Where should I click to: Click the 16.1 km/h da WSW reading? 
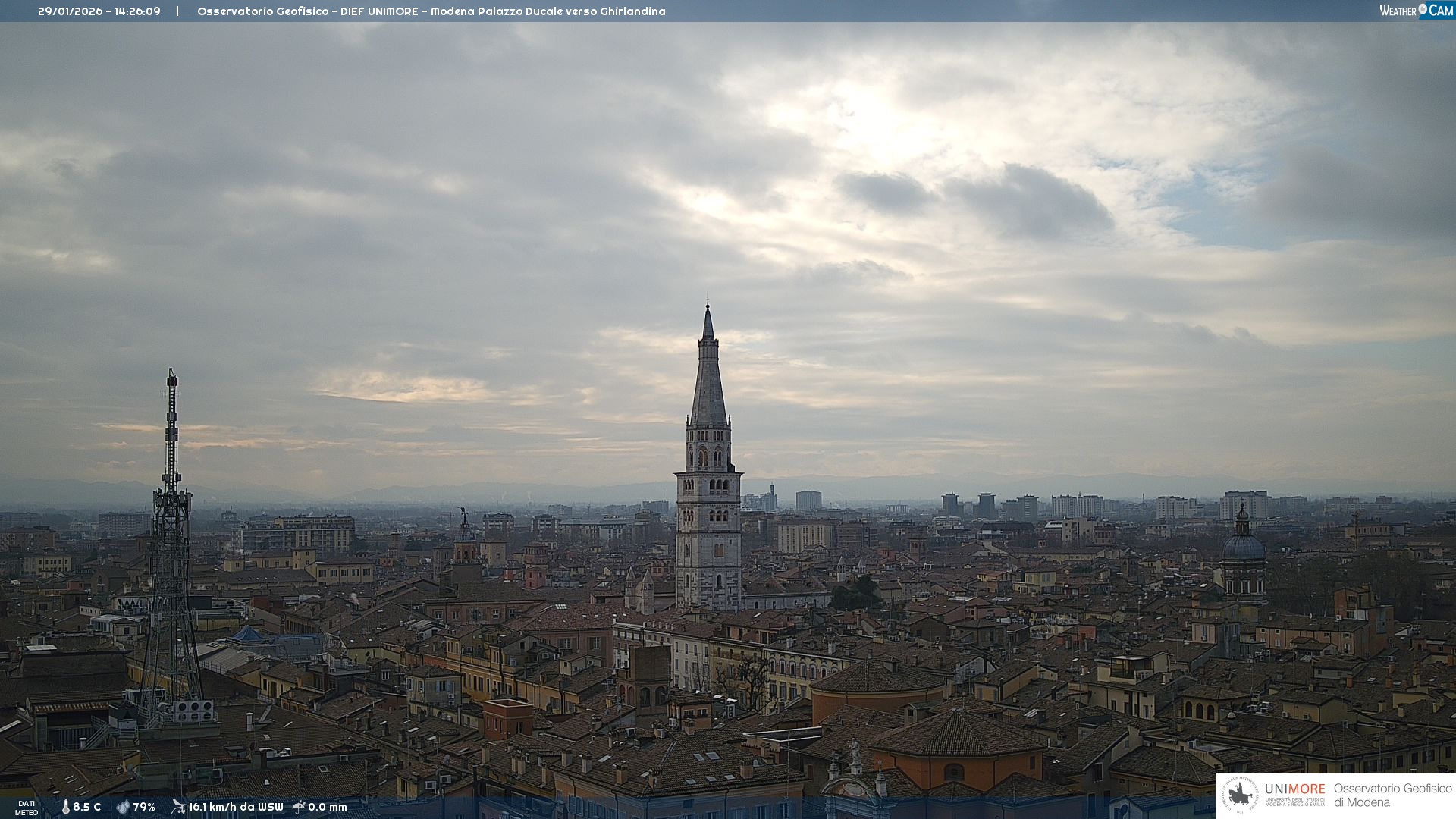pos(236,807)
